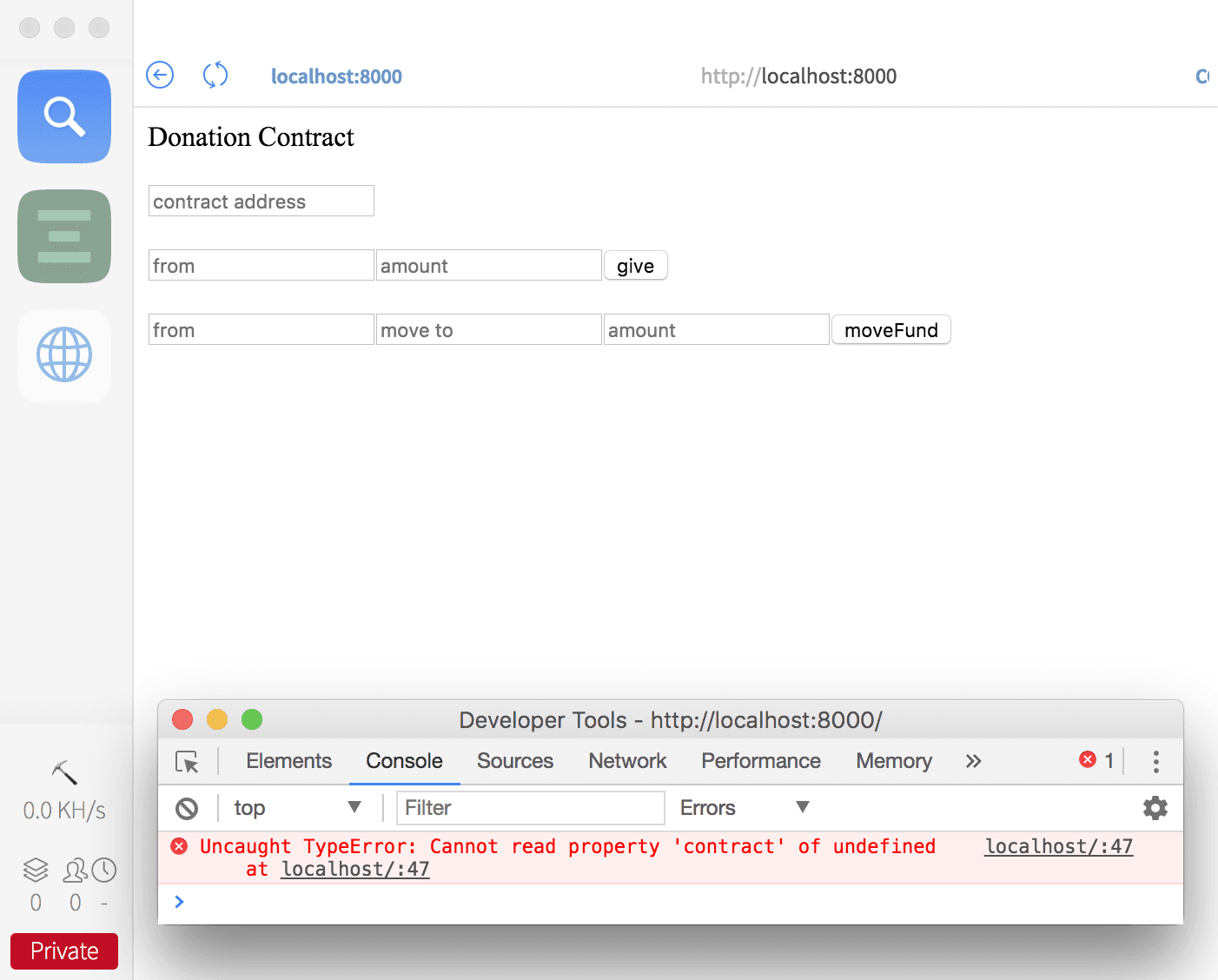Click the clock icon at bottom left
The height and width of the screenshot is (980, 1218).
coord(104,869)
